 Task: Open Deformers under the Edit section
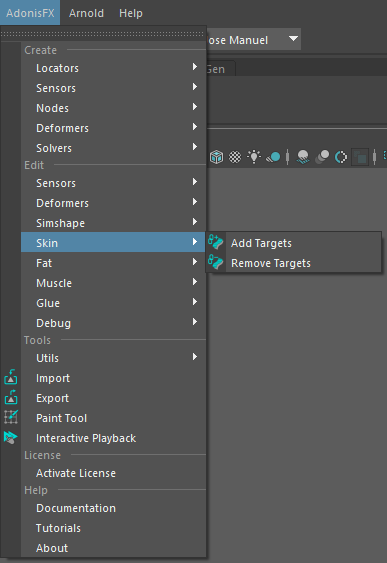point(113,203)
